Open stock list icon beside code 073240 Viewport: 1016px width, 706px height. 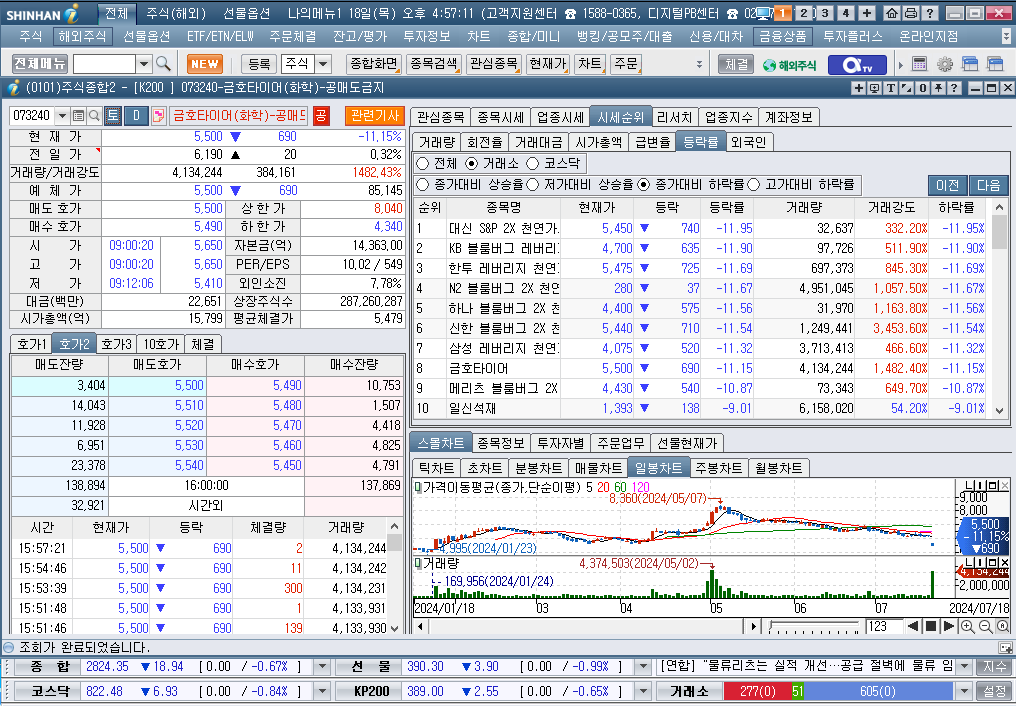[78, 116]
